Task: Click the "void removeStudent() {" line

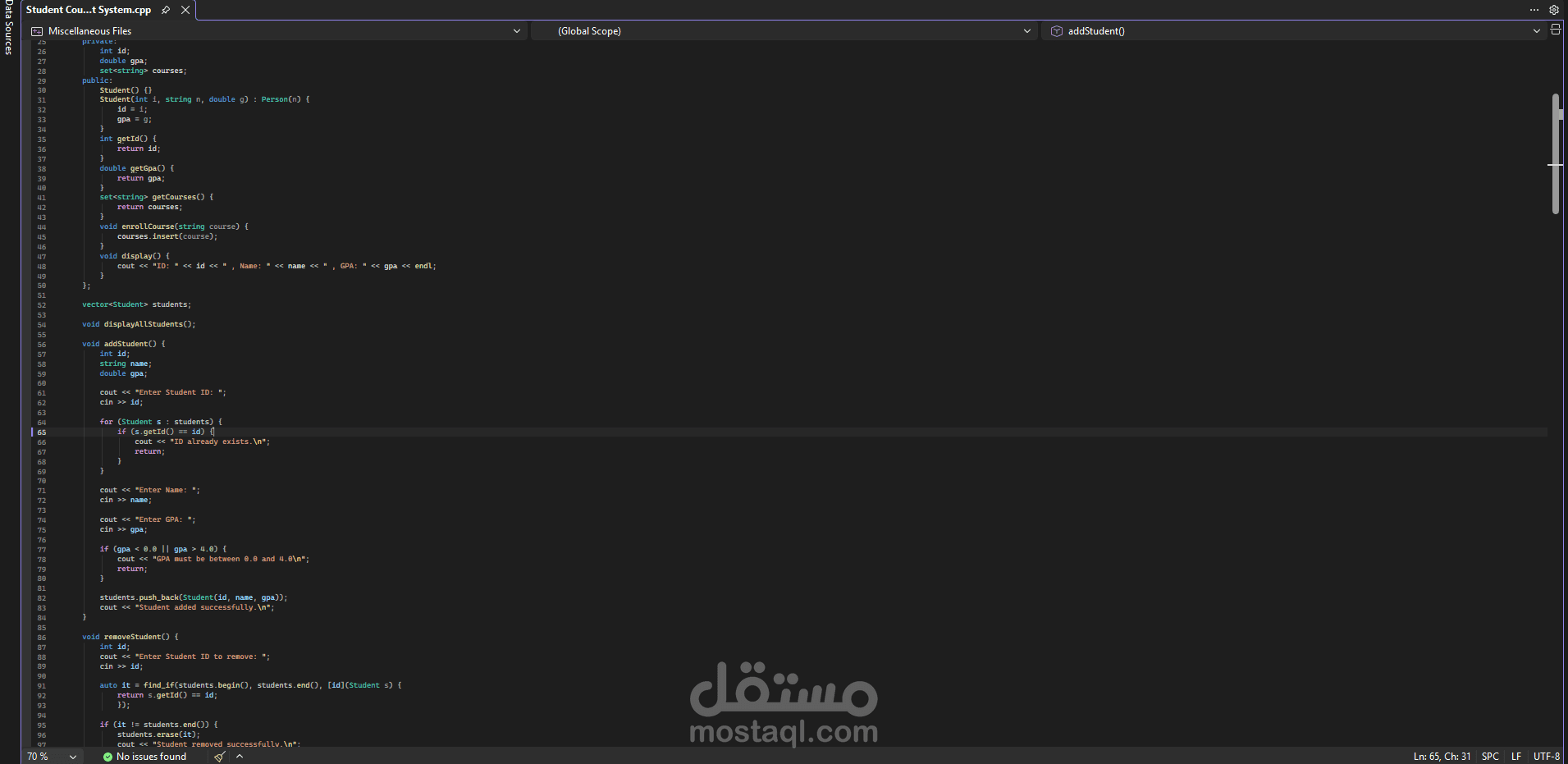Action: click(130, 637)
